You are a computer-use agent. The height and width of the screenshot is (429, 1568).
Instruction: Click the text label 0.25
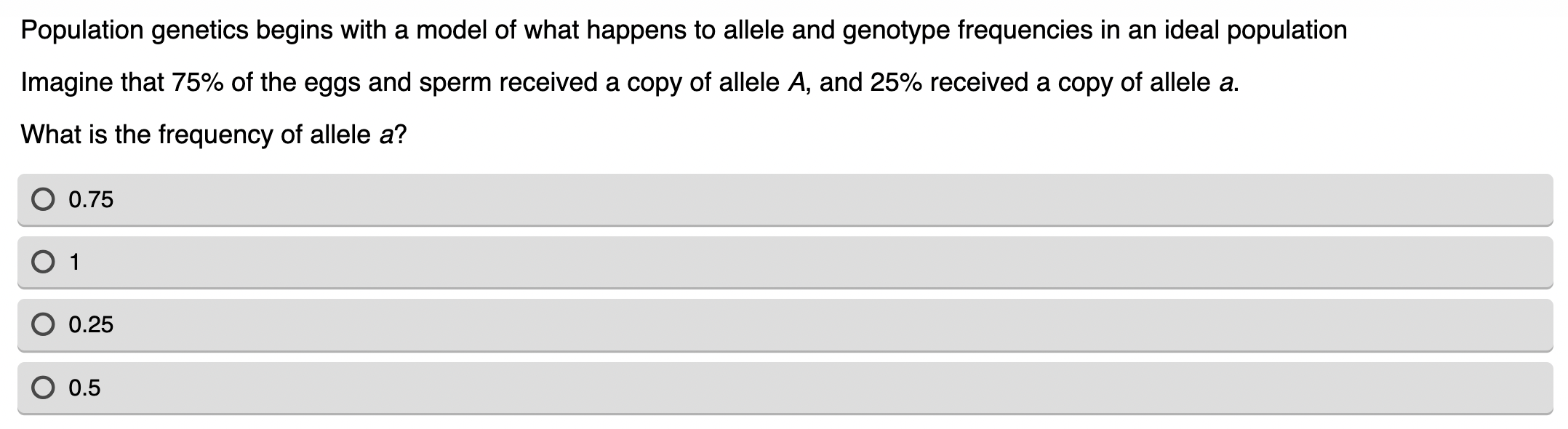point(90,324)
